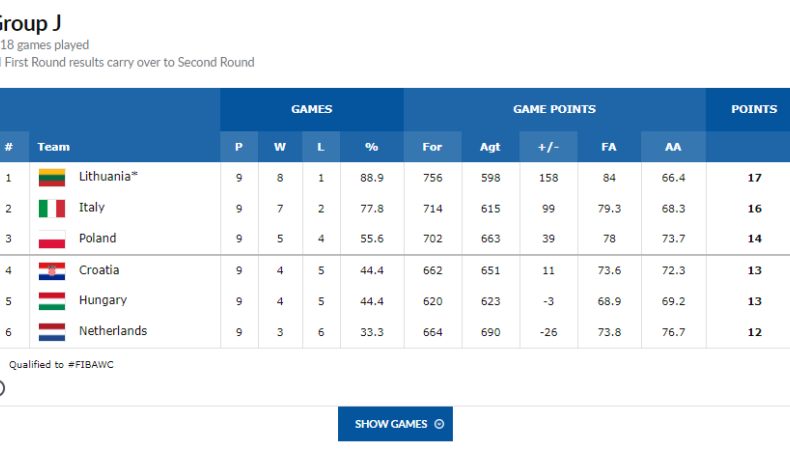Click the POINTS column header

tap(754, 109)
